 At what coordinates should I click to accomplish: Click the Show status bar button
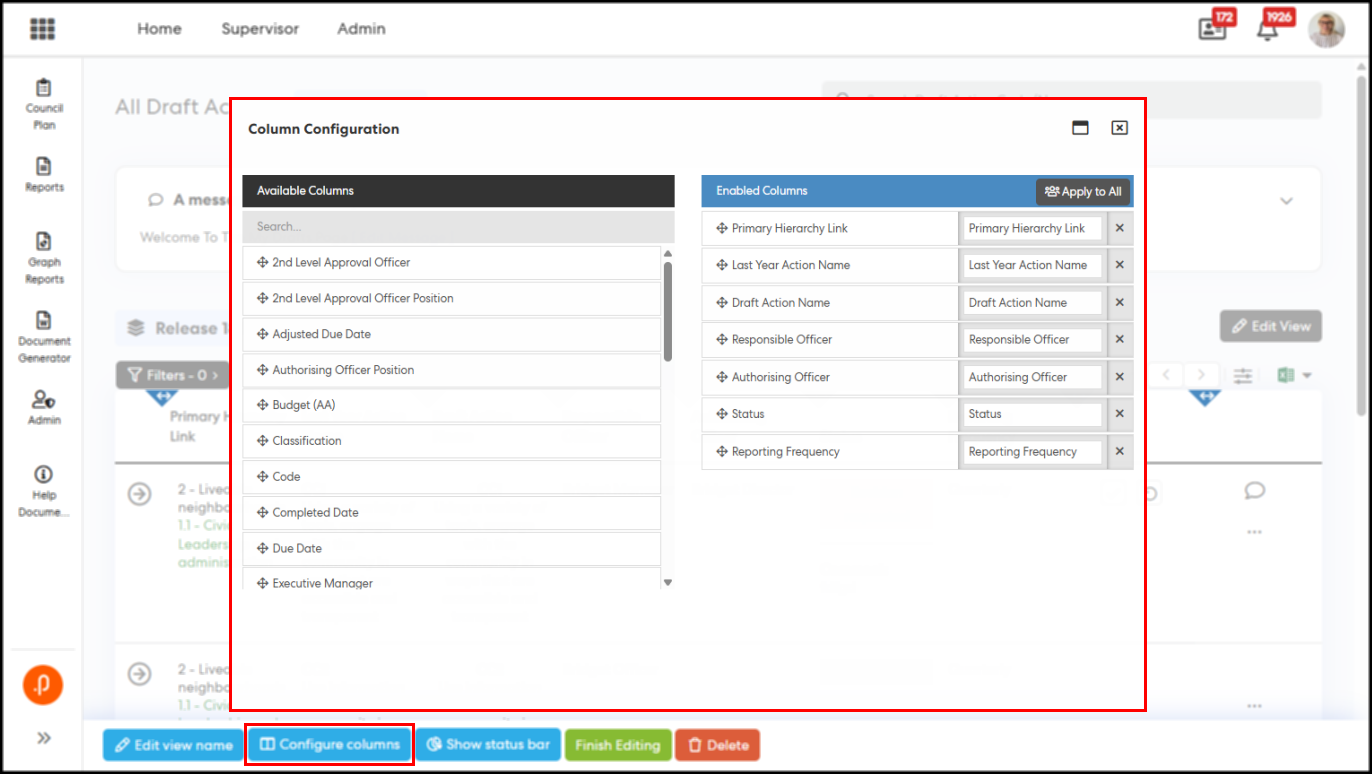click(488, 745)
